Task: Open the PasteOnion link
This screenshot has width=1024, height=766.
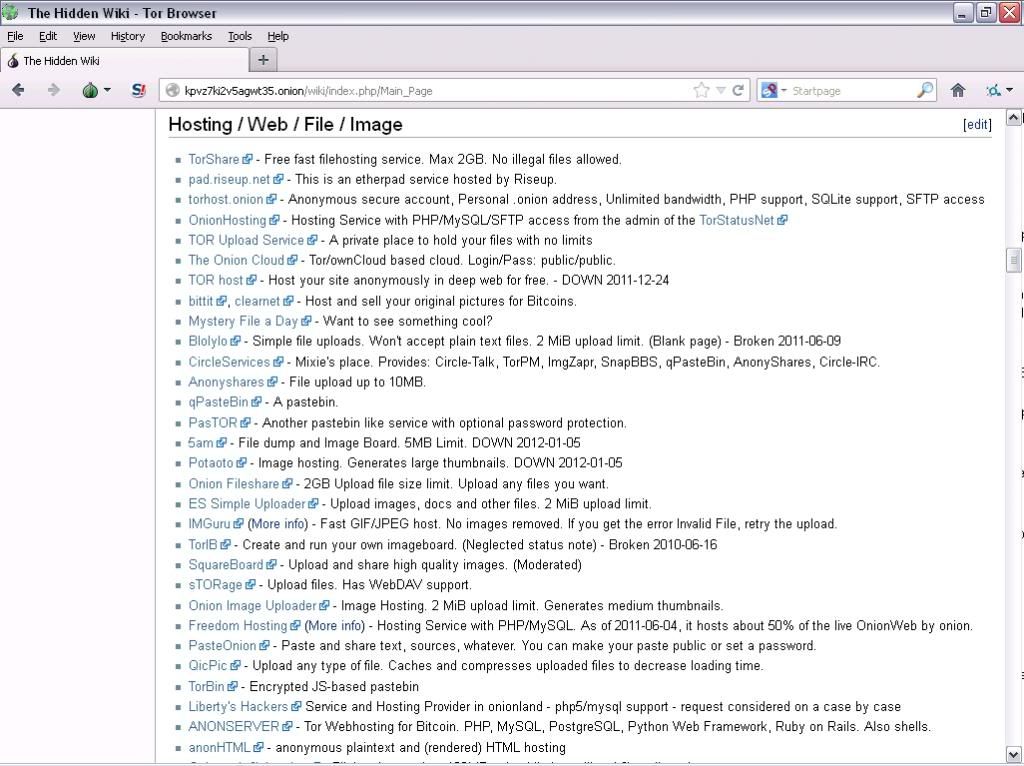Action: [x=222, y=646]
